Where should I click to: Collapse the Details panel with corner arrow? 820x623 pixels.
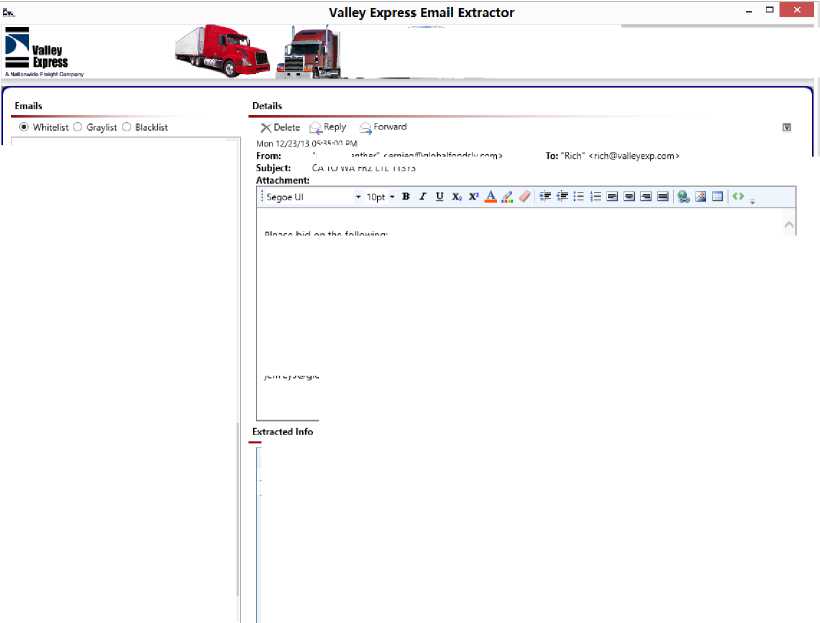(x=787, y=128)
